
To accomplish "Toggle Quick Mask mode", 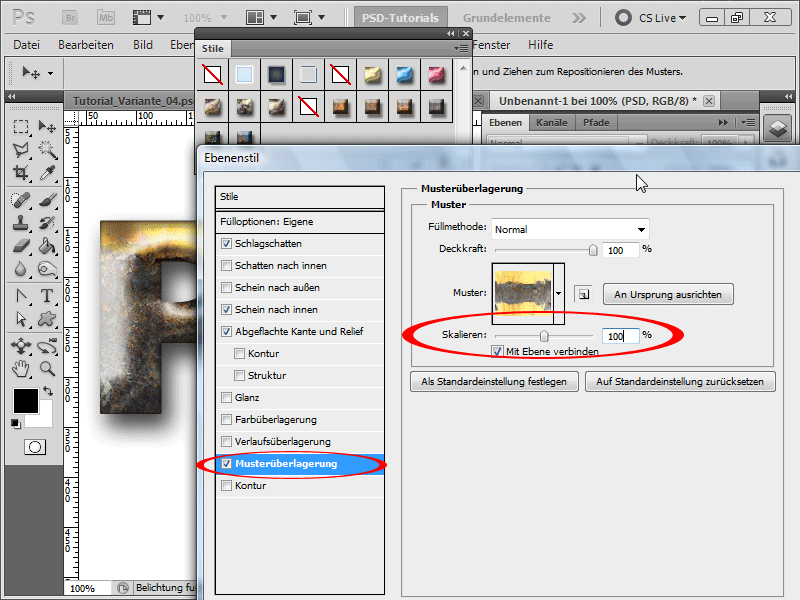I will point(35,447).
